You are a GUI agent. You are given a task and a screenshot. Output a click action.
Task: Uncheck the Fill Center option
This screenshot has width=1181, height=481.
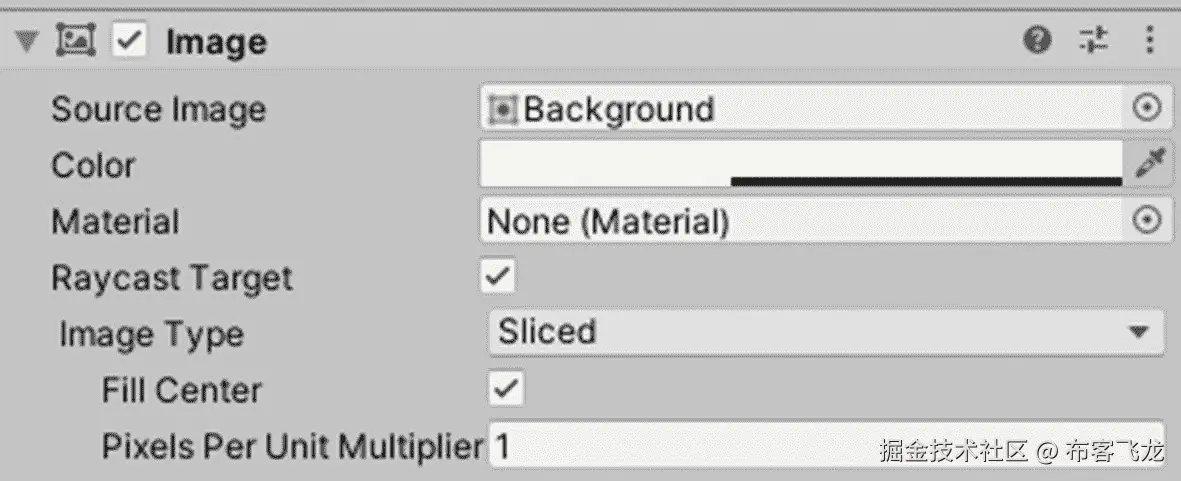coord(507,388)
